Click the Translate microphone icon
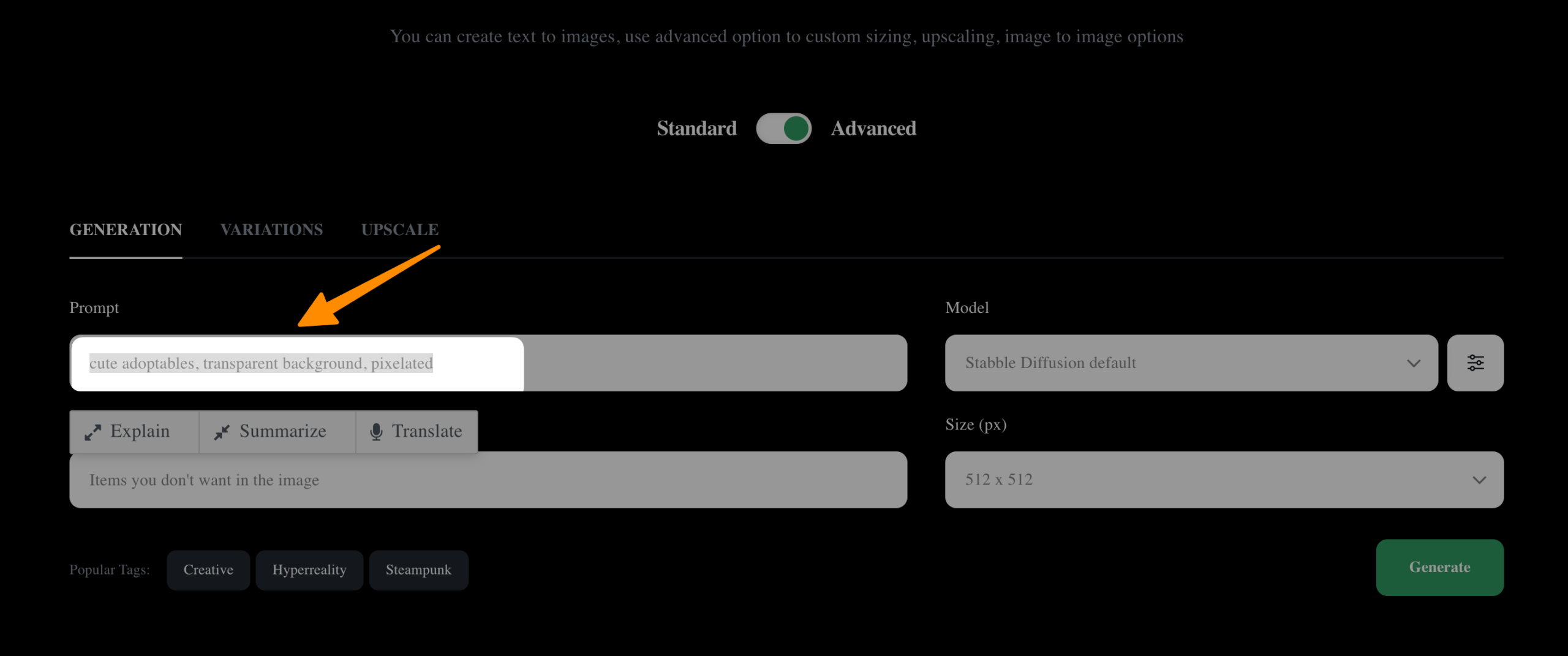 [x=376, y=432]
